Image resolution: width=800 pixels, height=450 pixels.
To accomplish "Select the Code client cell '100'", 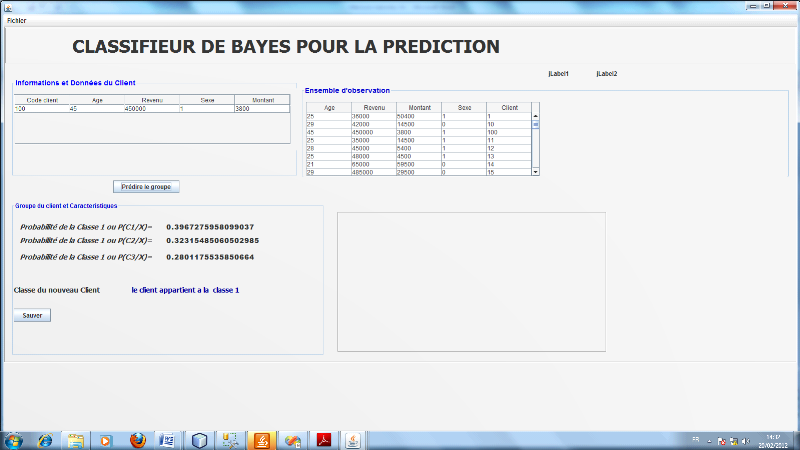I will click(42, 109).
